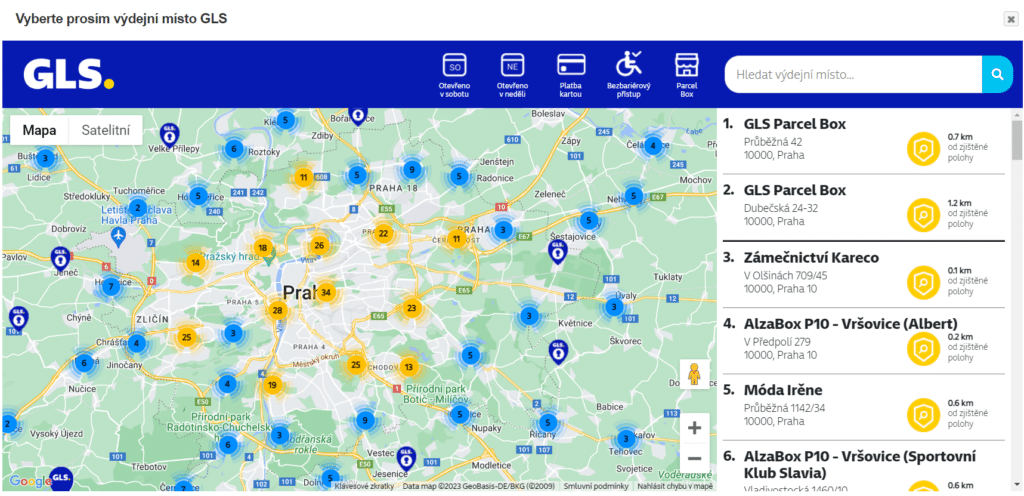This screenshot has width=1024, height=496.
Task: Click the results list scrollbar thumb
Action: pyautogui.click(x=1017, y=140)
